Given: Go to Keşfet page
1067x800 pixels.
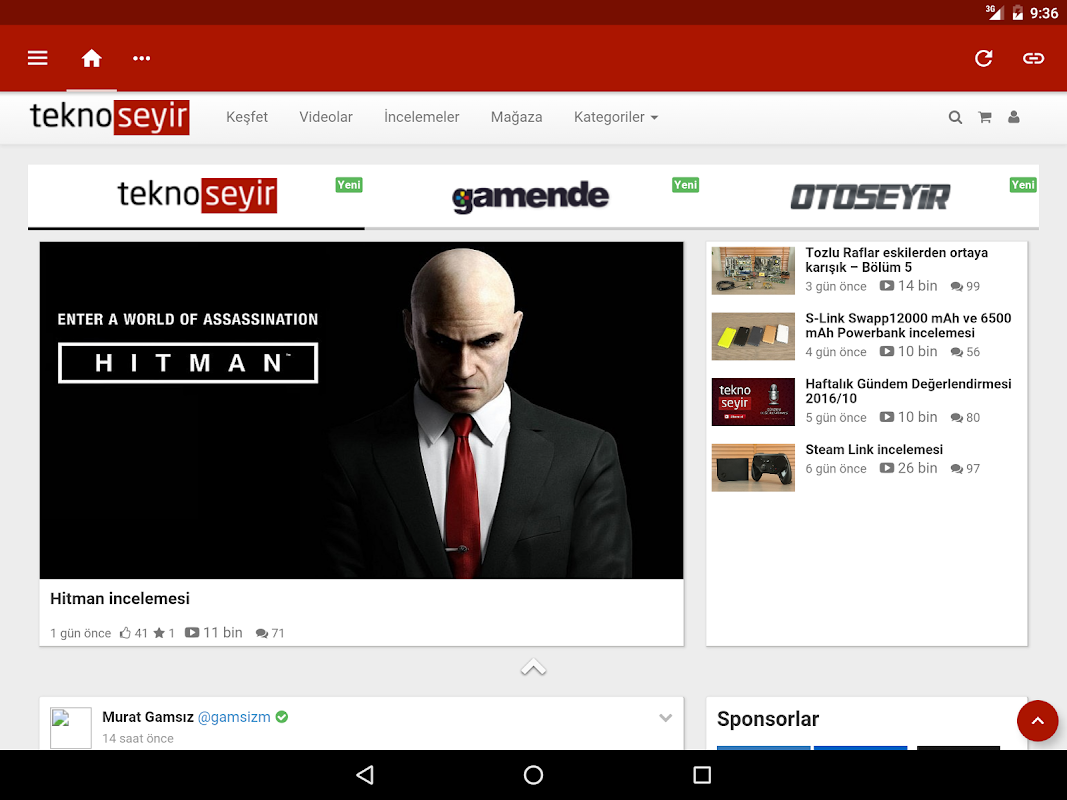Looking at the screenshot, I should (x=247, y=117).
